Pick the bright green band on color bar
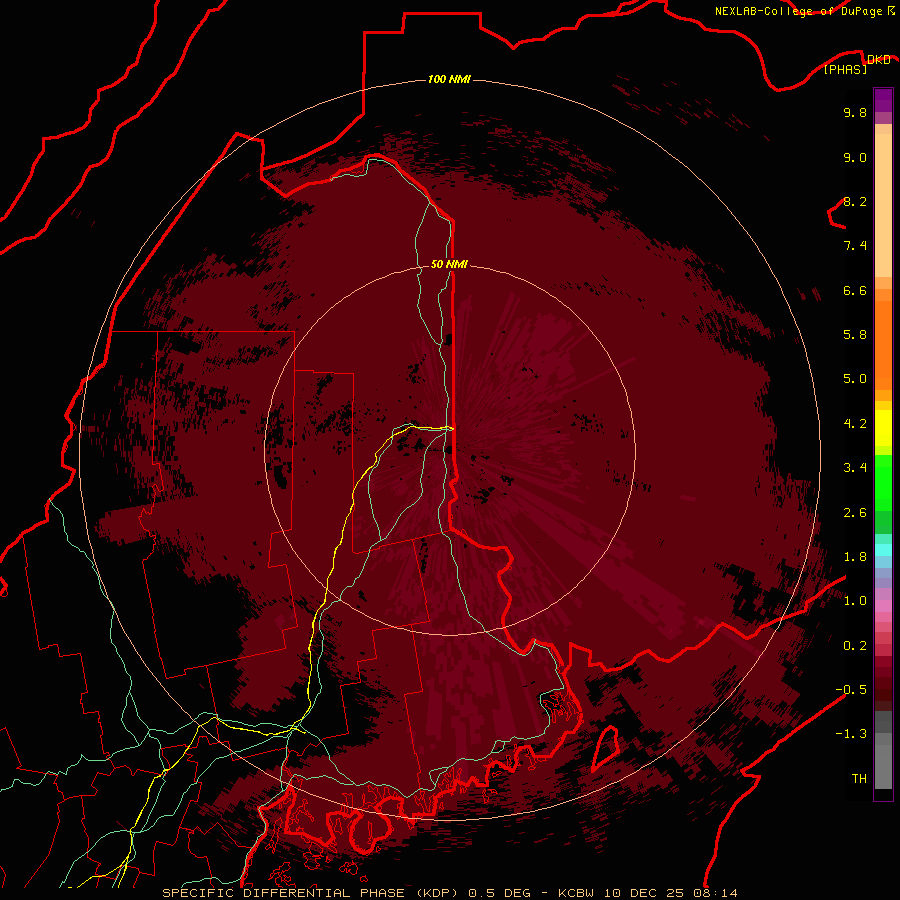Viewport: 900px width, 900px height. coord(883,482)
